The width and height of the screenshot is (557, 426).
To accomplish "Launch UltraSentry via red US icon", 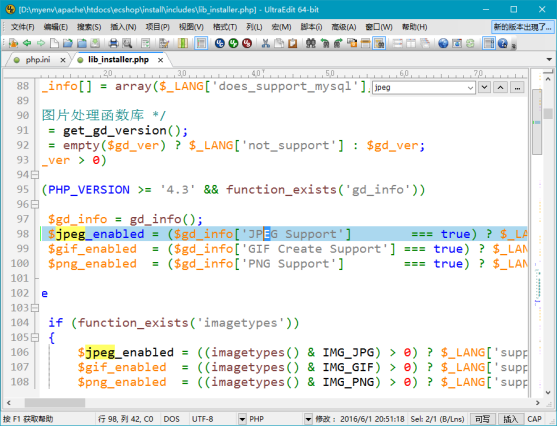I will (247, 43).
